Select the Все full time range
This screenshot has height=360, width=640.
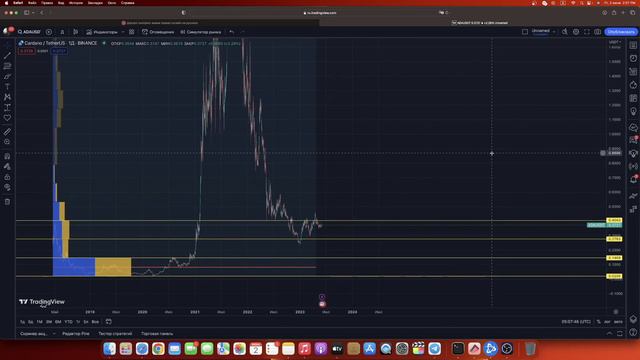pos(95,322)
